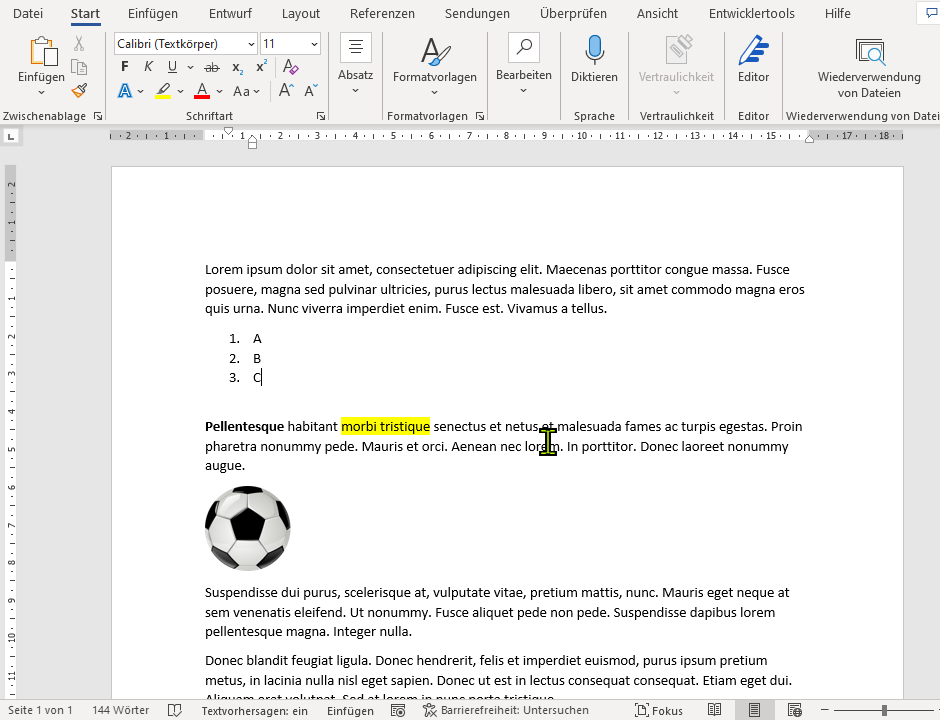Viewport: 940px width, 720px height.
Task: Open the font name dropdown
Action: pos(251,44)
